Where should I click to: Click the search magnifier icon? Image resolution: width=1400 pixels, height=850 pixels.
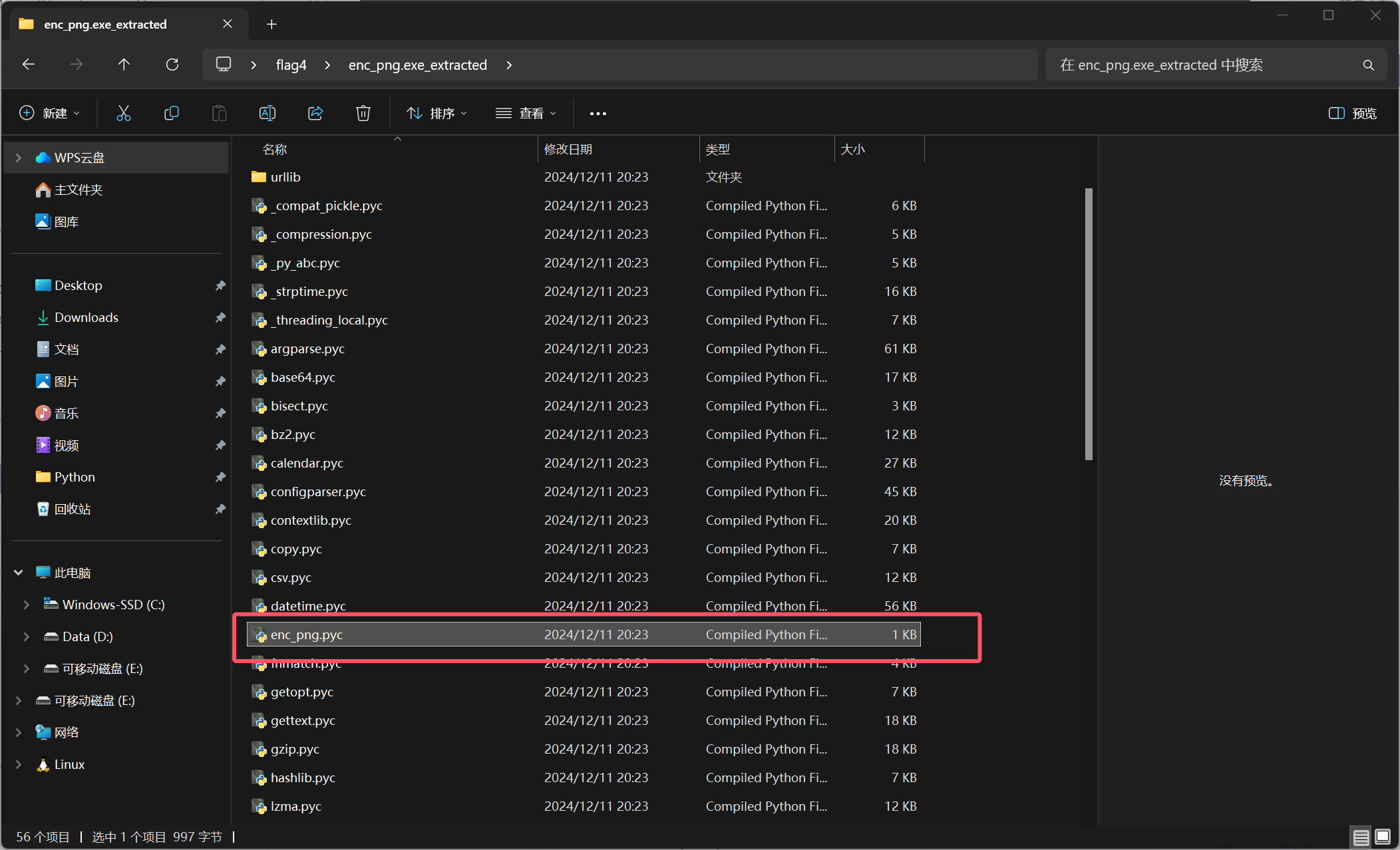pos(1368,65)
